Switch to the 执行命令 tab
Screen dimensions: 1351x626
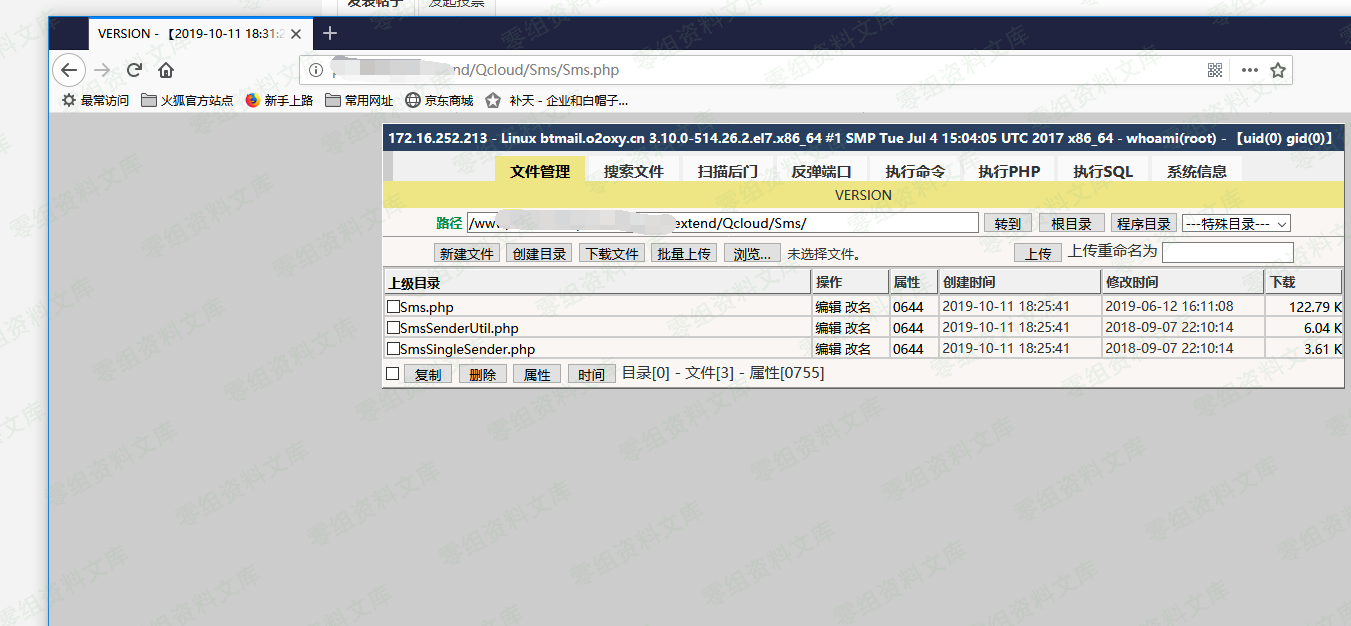click(x=914, y=171)
